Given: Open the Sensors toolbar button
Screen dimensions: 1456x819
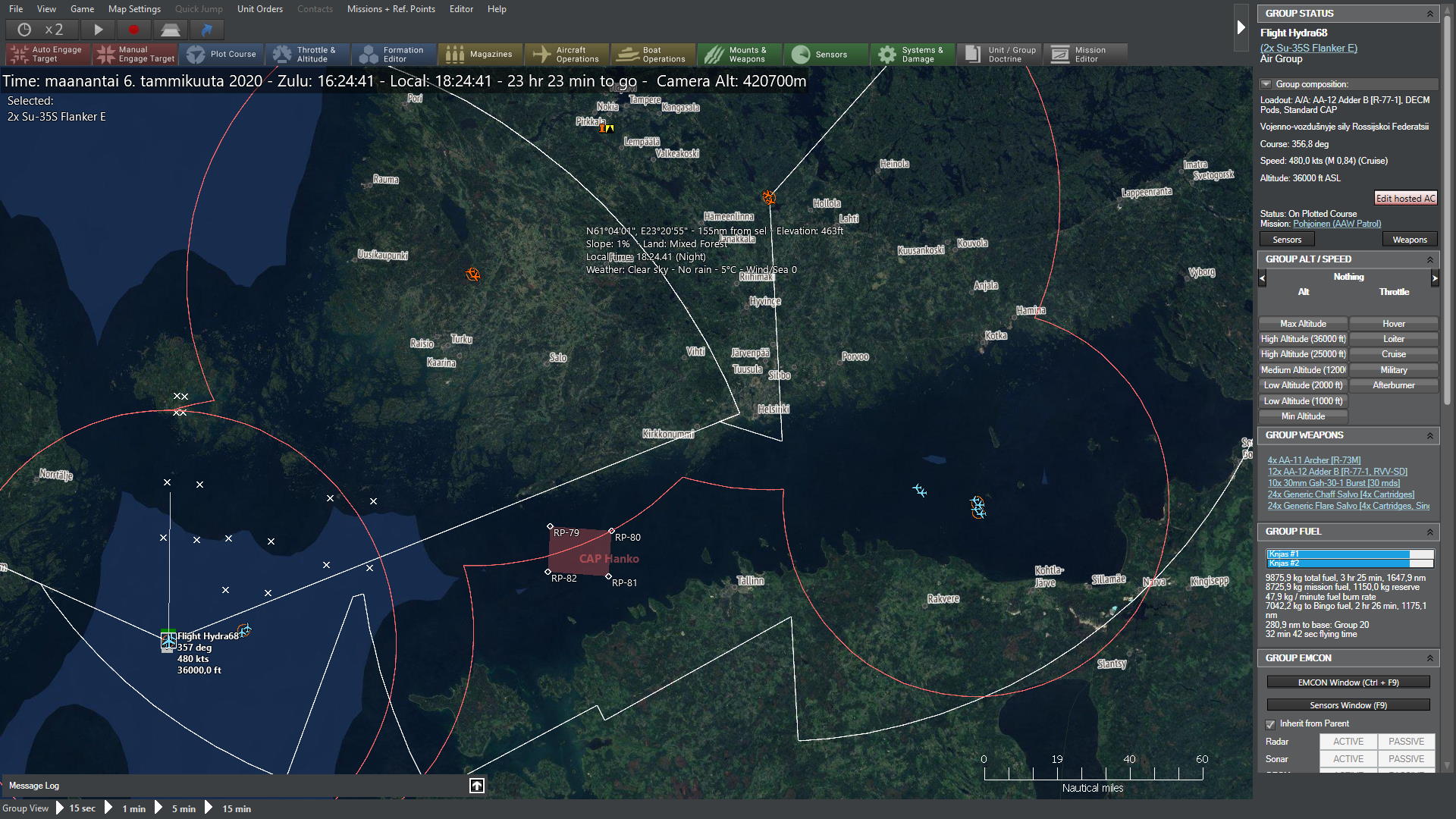Looking at the screenshot, I should [x=821, y=54].
